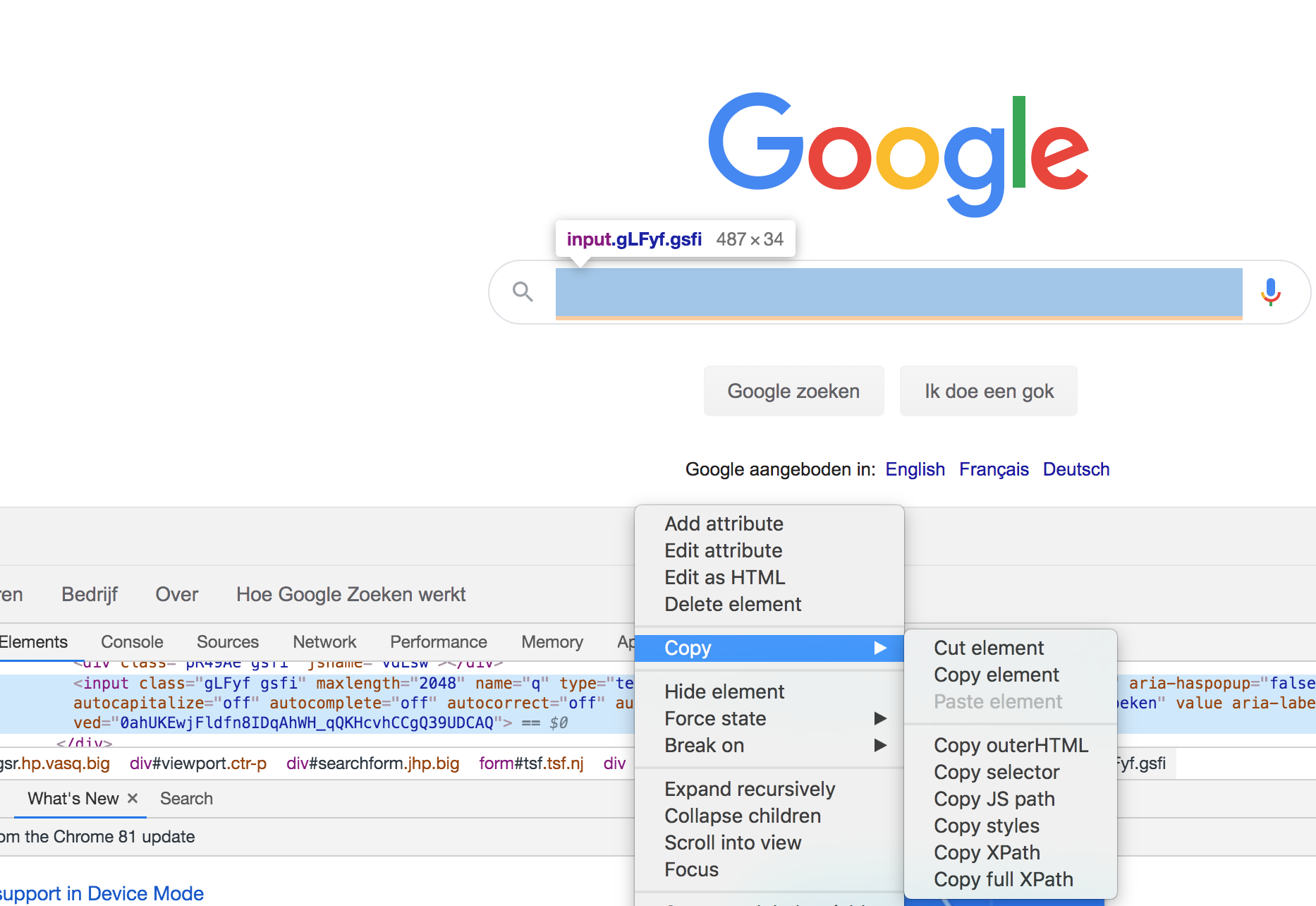Switch to the Network tab
The image size is (1316, 906).
(324, 641)
